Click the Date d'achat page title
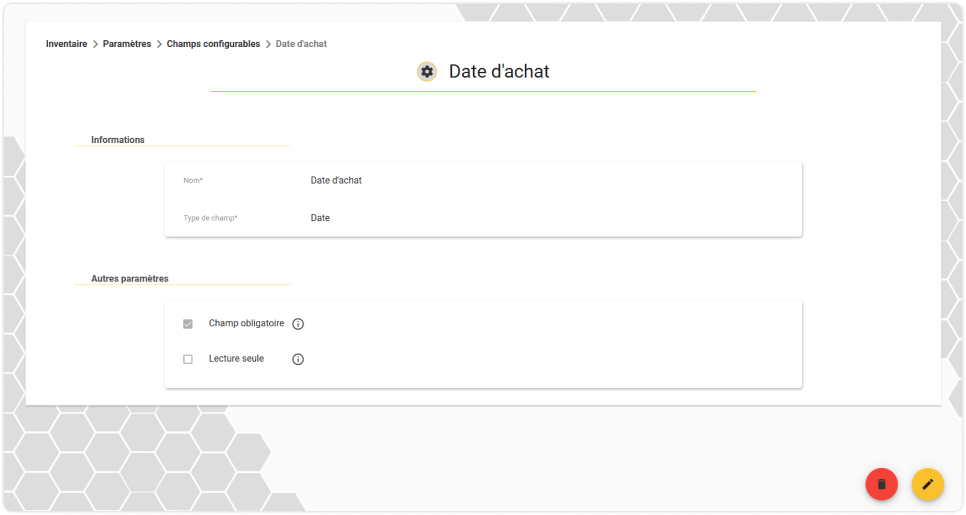Screen dimensions: 966x515 pyautogui.click(x=499, y=71)
